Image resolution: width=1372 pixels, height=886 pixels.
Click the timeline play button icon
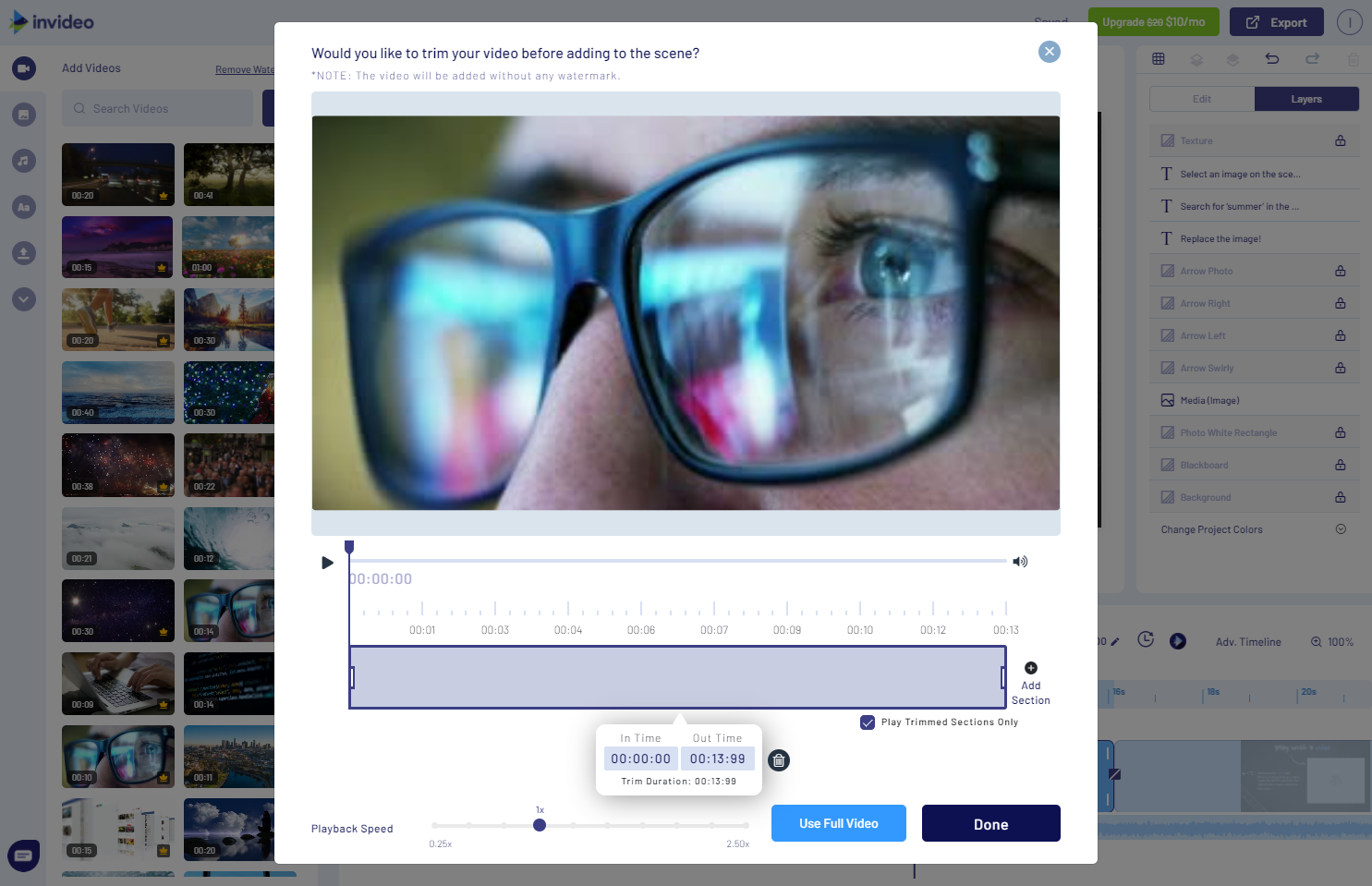coord(1178,641)
